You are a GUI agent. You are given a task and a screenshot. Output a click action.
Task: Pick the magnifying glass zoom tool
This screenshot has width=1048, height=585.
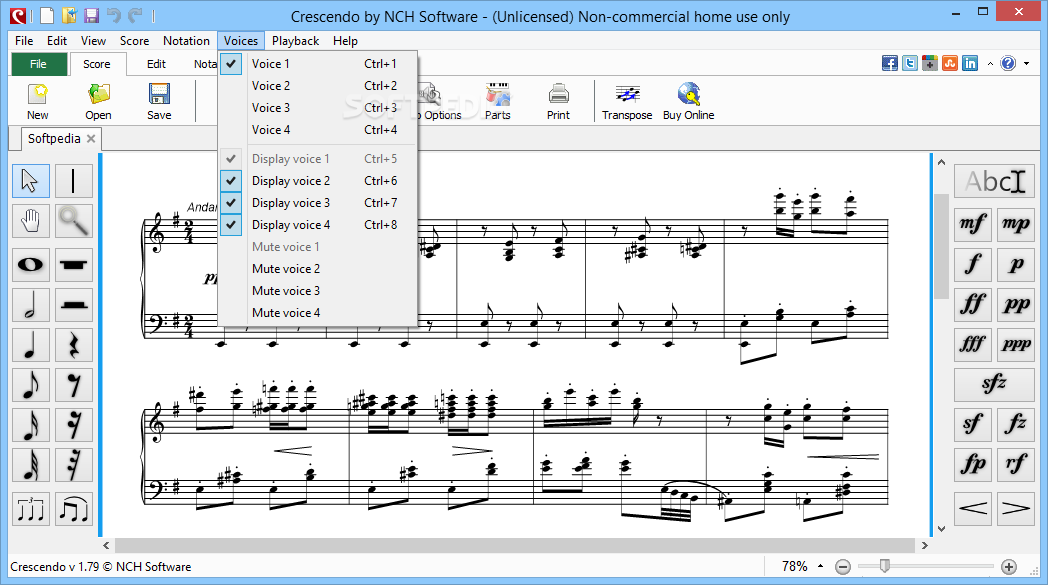tap(74, 221)
